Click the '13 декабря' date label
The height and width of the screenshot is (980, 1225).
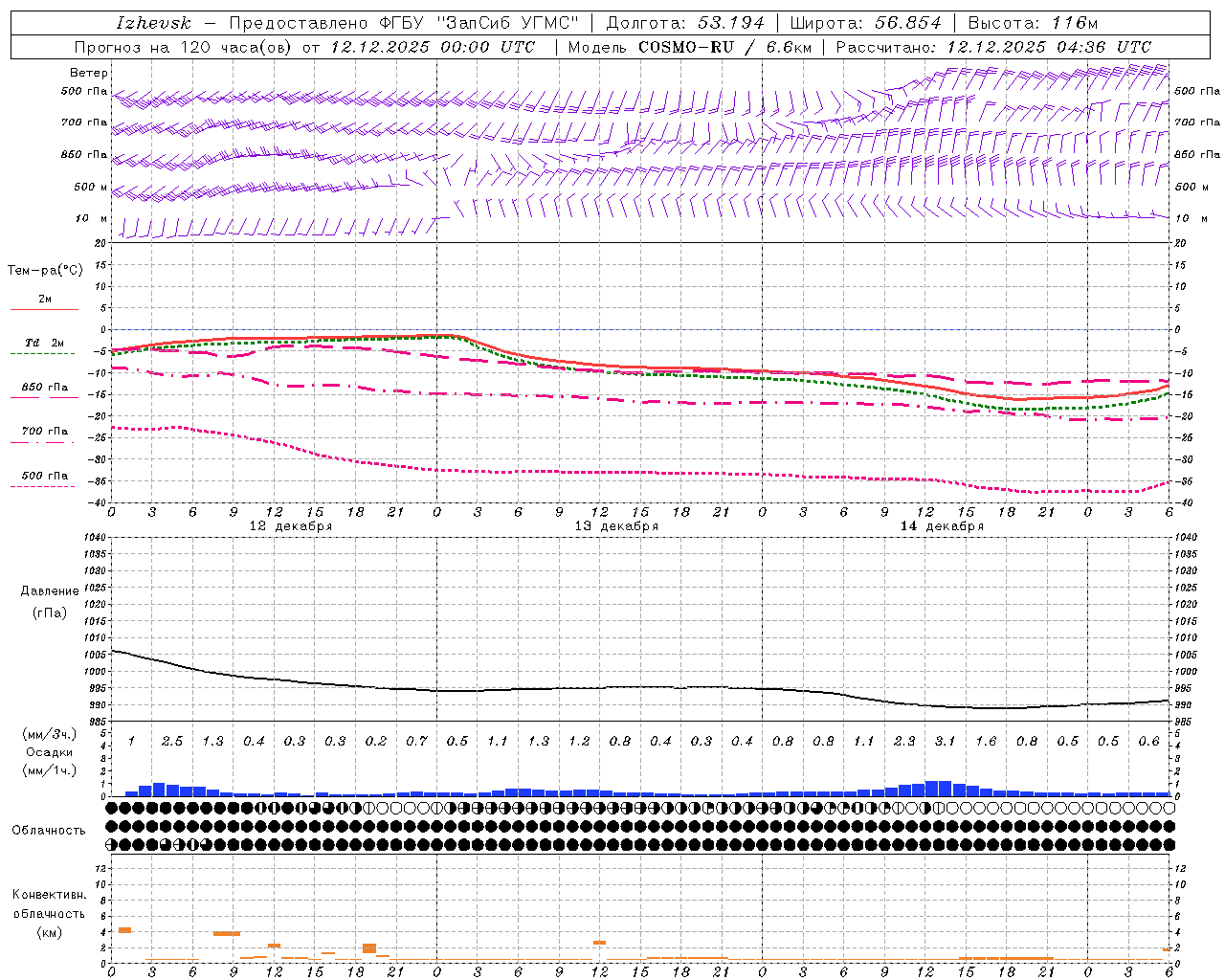(x=616, y=525)
